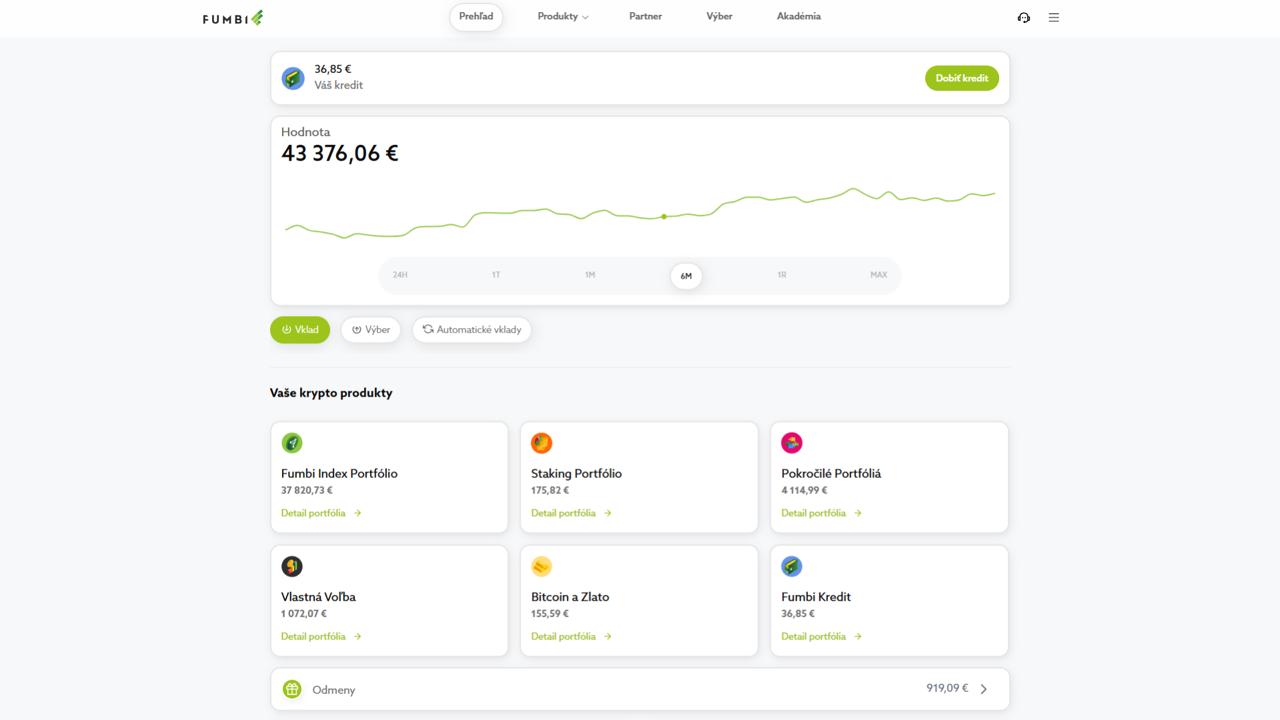Image resolution: width=1280 pixels, height=720 pixels.
Task: Click the Fumbi logo in header
Action: coord(232,18)
